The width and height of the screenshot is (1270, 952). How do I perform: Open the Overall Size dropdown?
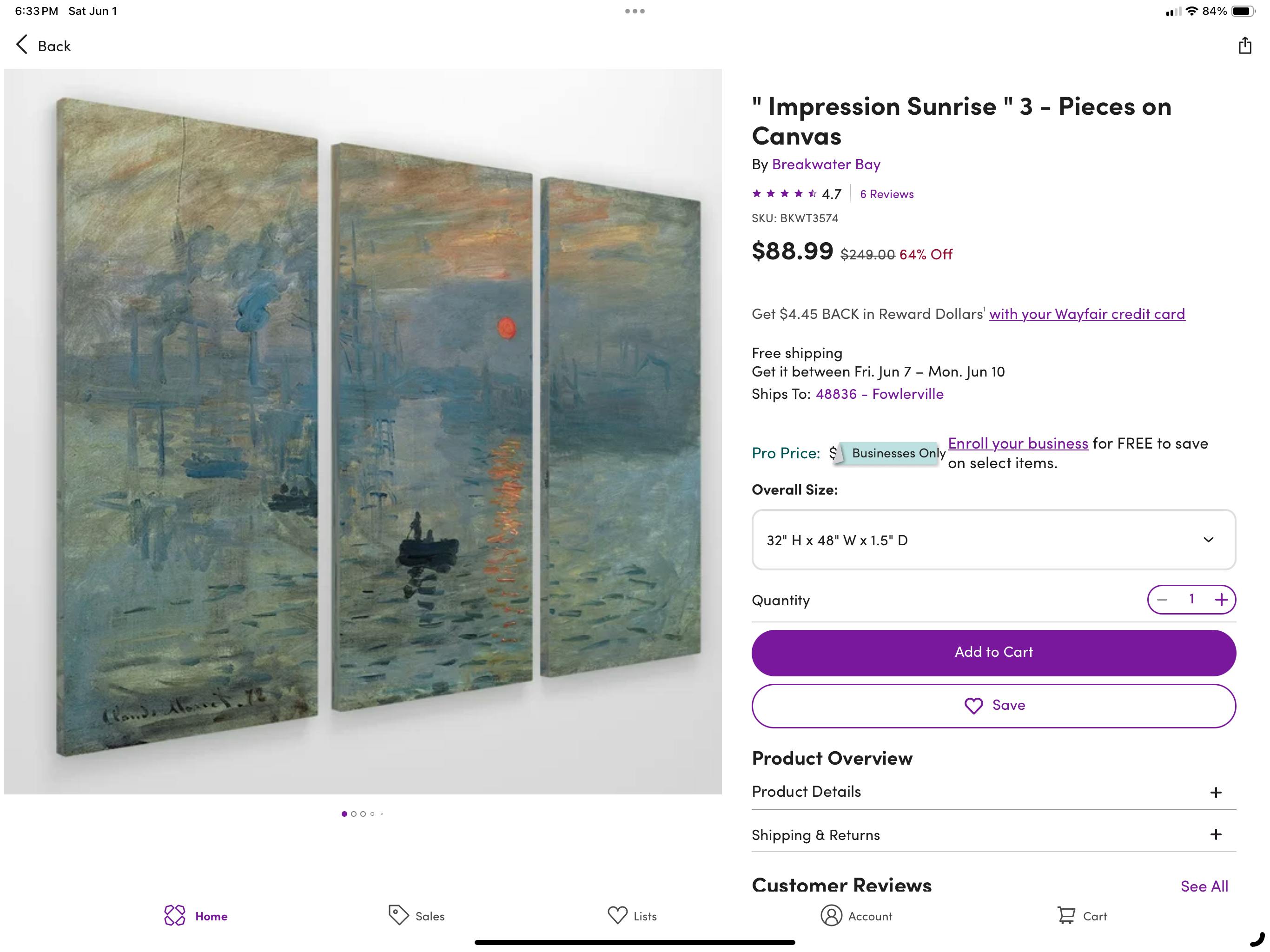point(993,540)
